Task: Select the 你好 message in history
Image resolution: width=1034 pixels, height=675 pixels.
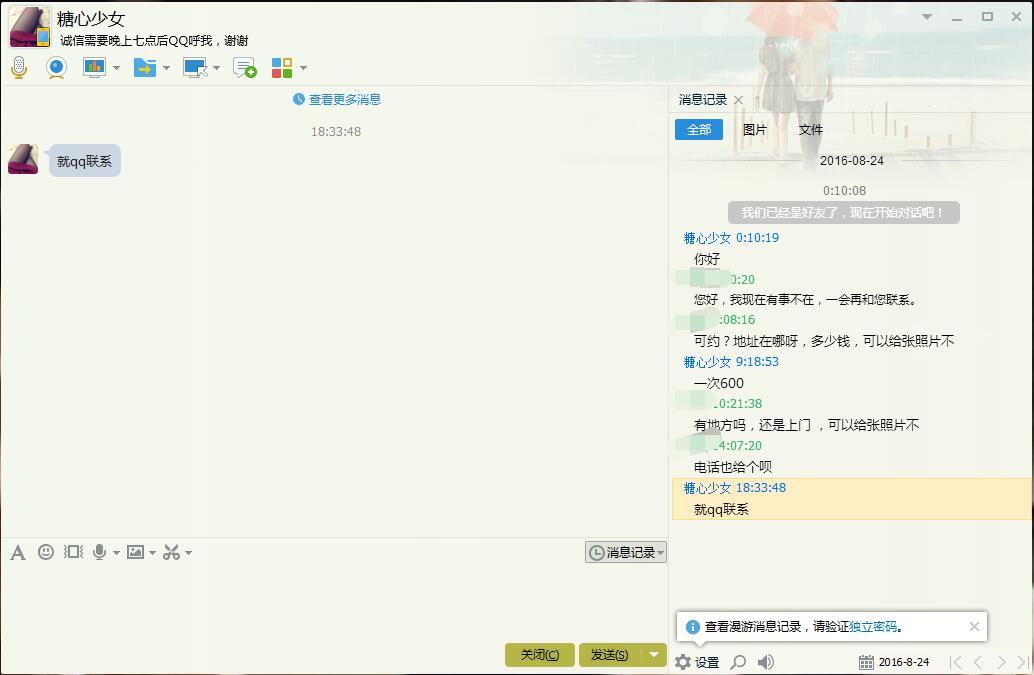Action: (707, 259)
